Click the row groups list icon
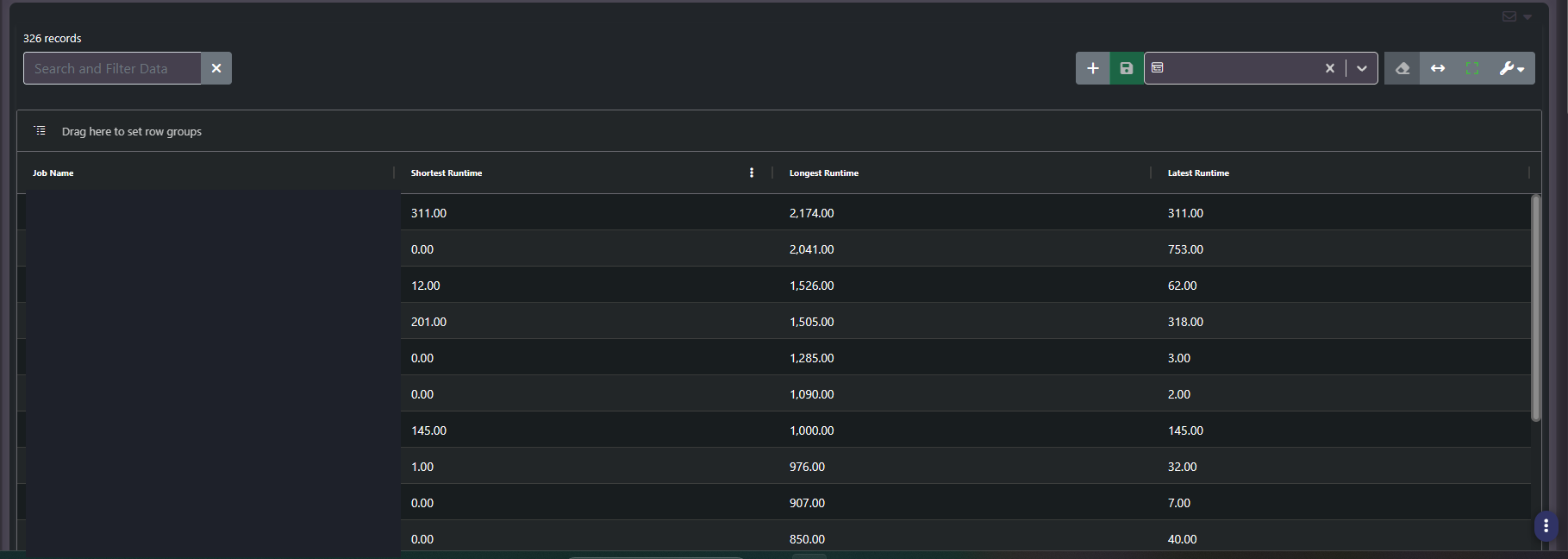 (x=40, y=130)
